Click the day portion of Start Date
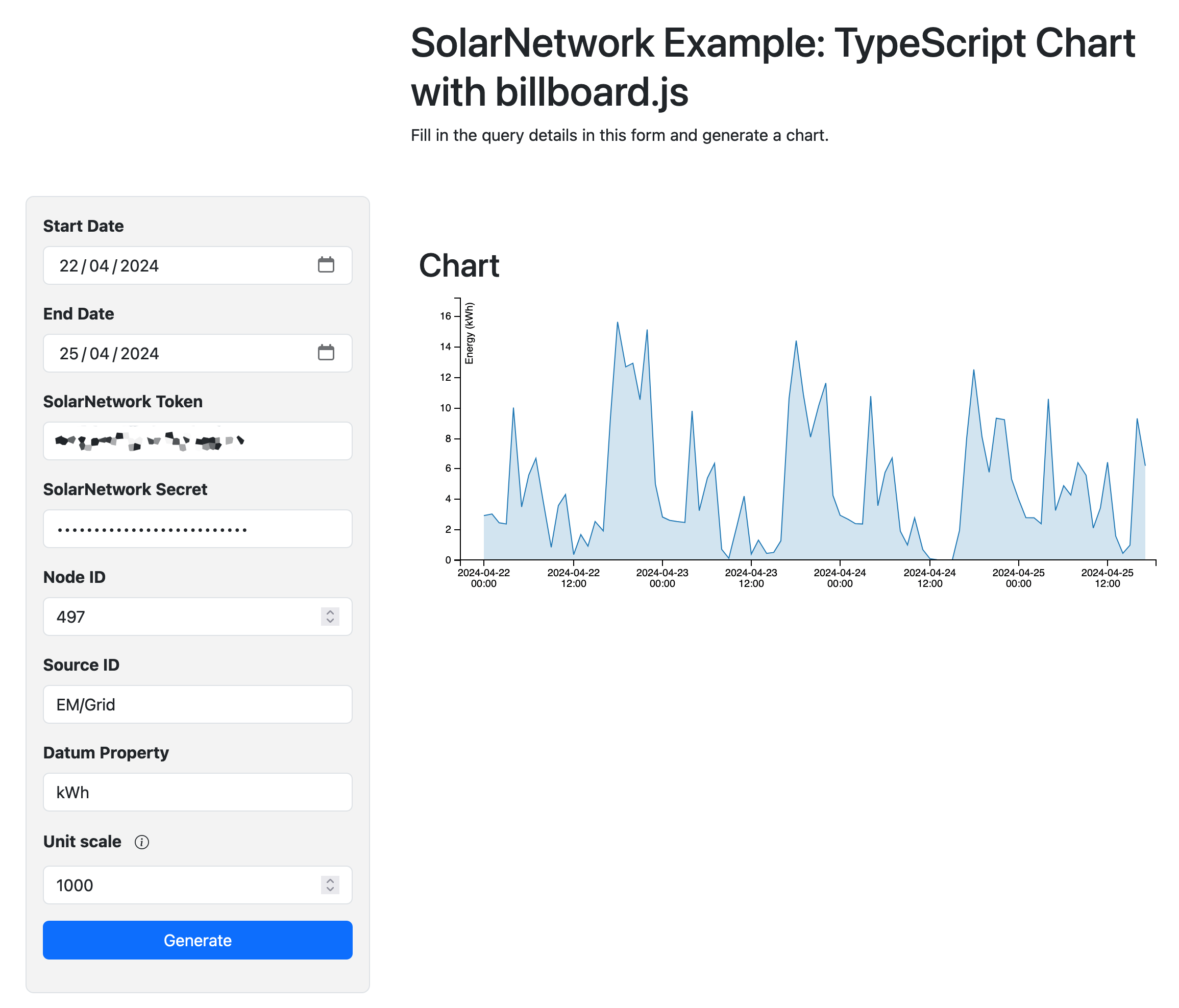The image size is (1179, 1008). [x=69, y=265]
